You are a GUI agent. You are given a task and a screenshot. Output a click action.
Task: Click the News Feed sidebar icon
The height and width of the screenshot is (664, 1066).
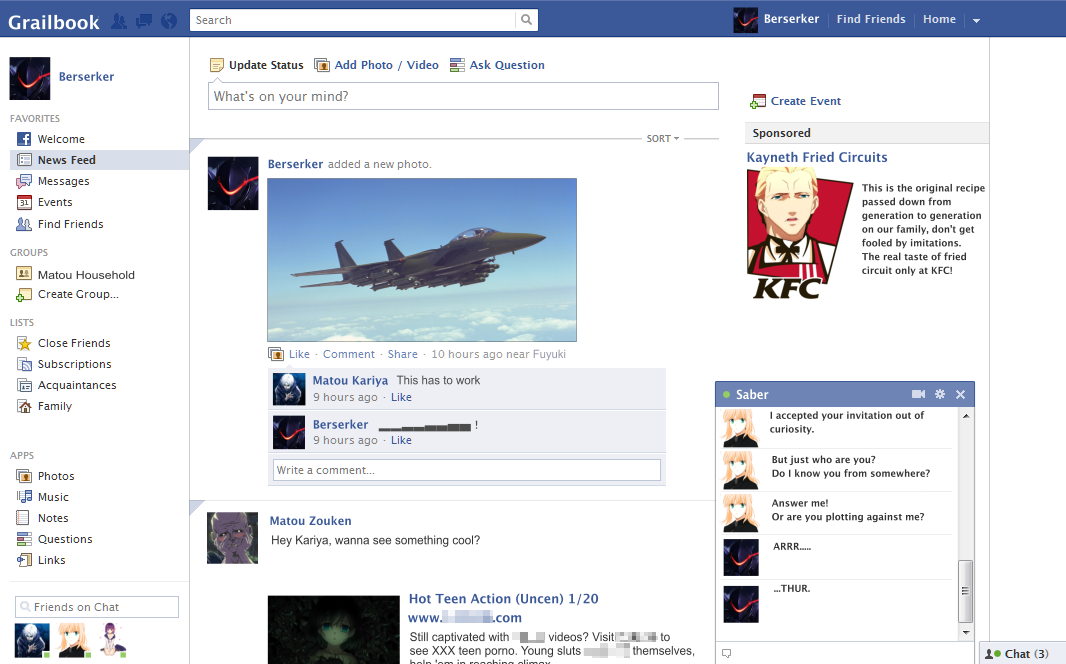(24, 160)
